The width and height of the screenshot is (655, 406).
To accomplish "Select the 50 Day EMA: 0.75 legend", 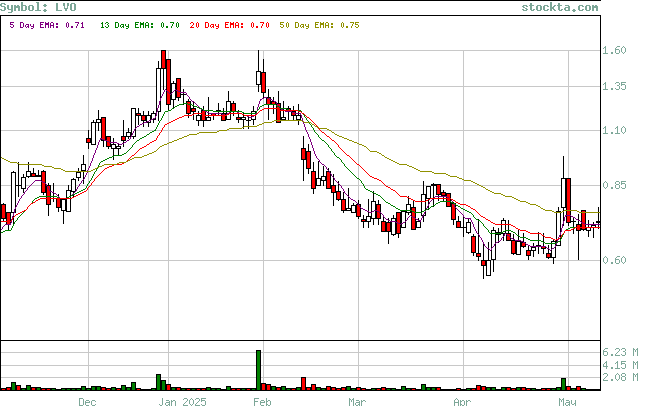I will click(319, 25).
